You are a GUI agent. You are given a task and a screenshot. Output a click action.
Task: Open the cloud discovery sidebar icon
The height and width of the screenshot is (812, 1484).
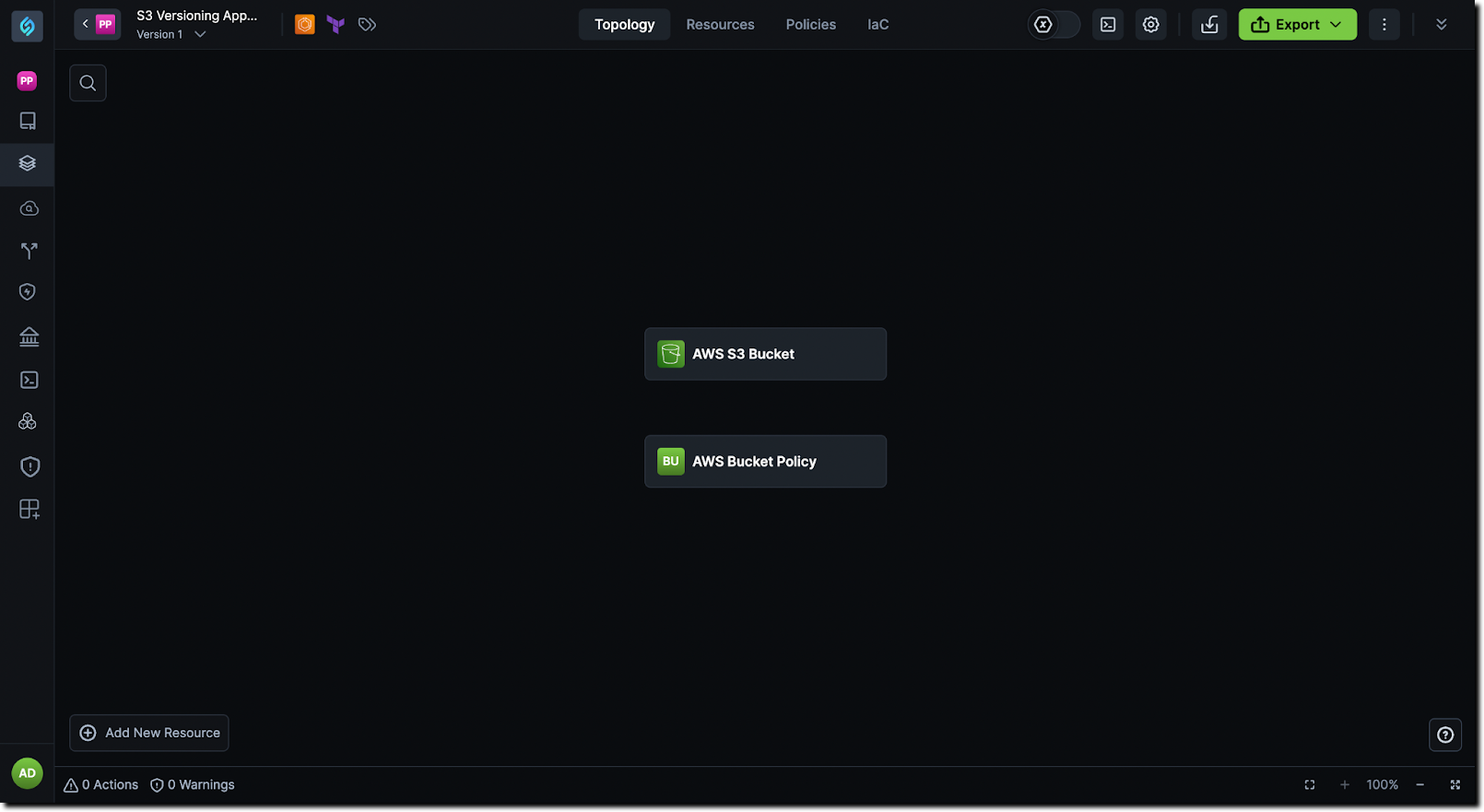[x=29, y=208]
